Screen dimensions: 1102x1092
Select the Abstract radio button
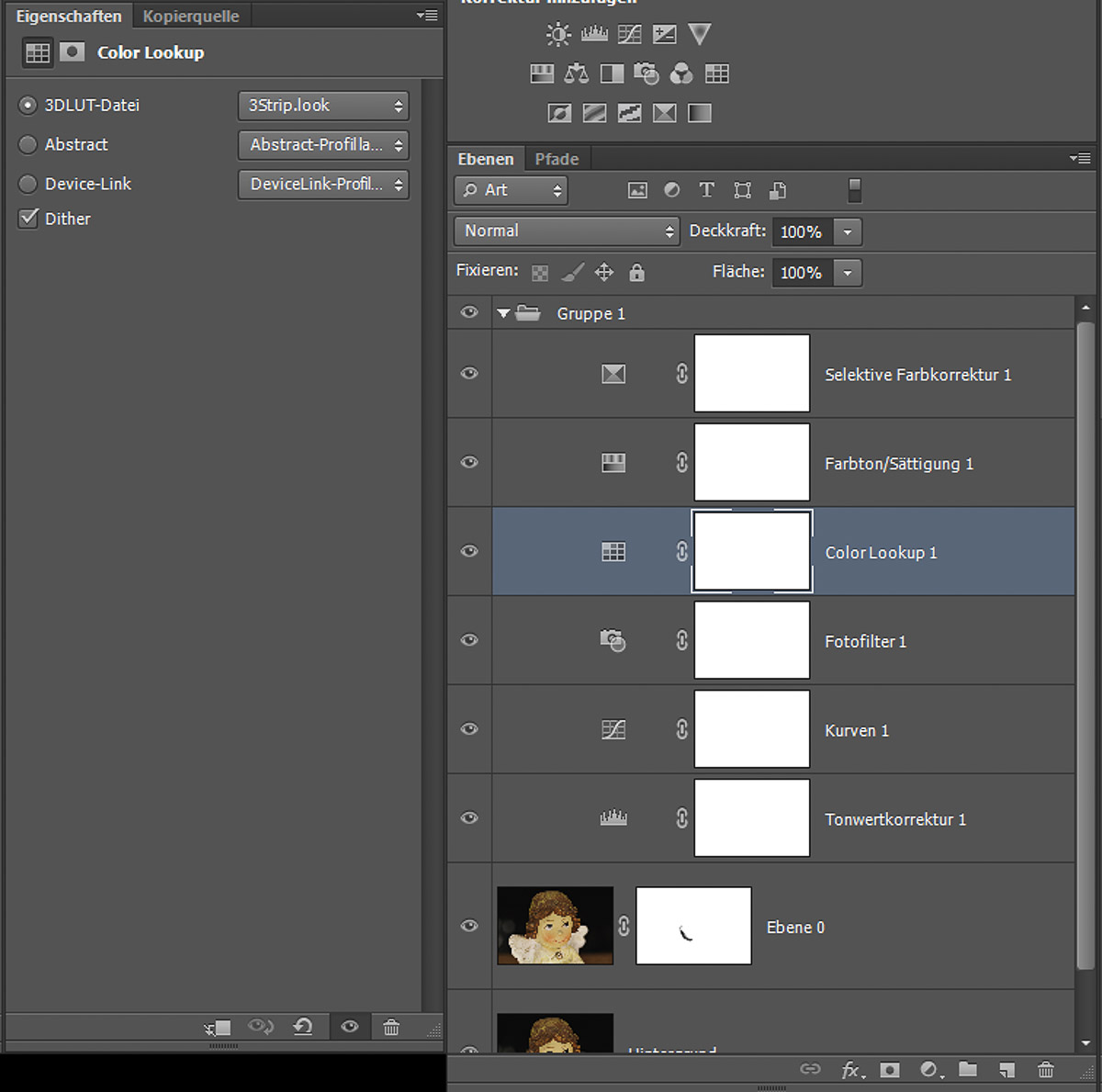pyautogui.click(x=28, y=144)
